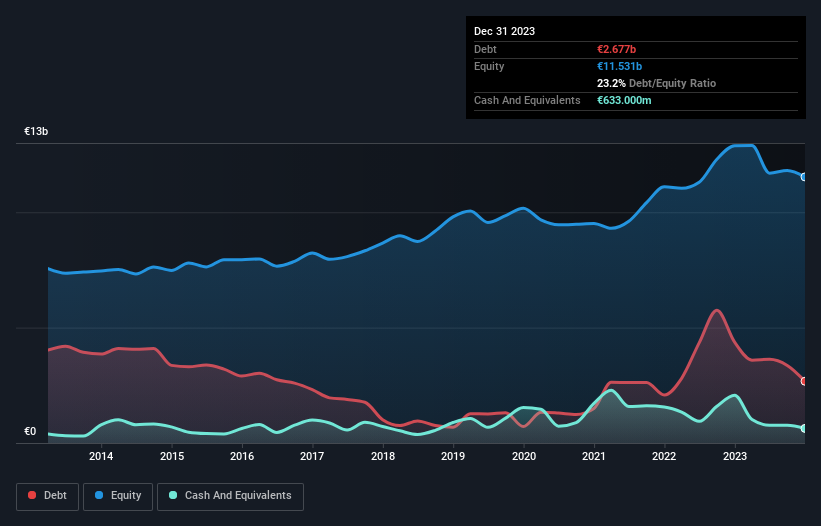The image size is (821, 526).
Task: Click the Debt end marker on red line
Action: 804,381
